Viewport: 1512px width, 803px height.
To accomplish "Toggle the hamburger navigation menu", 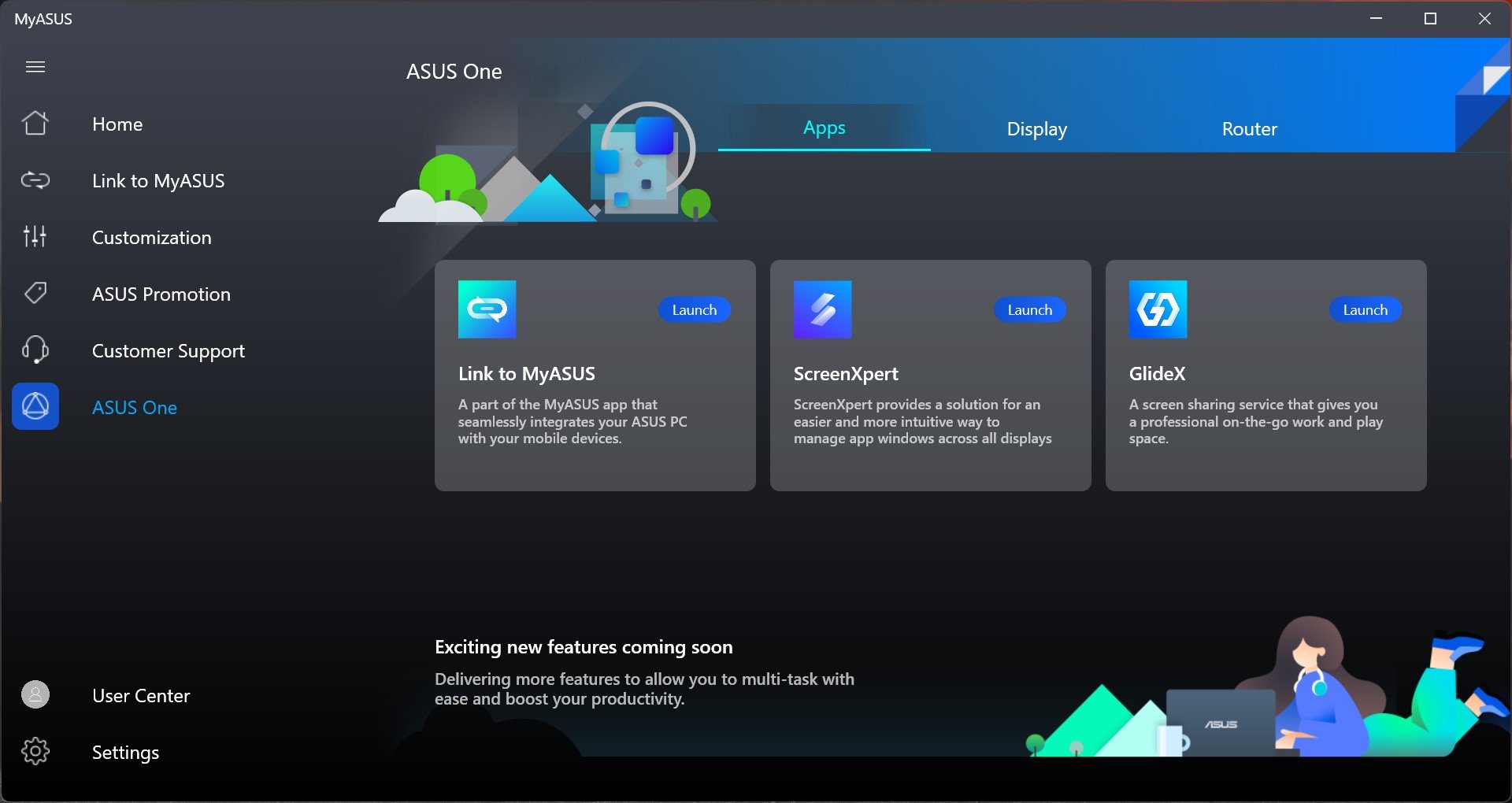I will pyautogui.click(x=35, y=67).
